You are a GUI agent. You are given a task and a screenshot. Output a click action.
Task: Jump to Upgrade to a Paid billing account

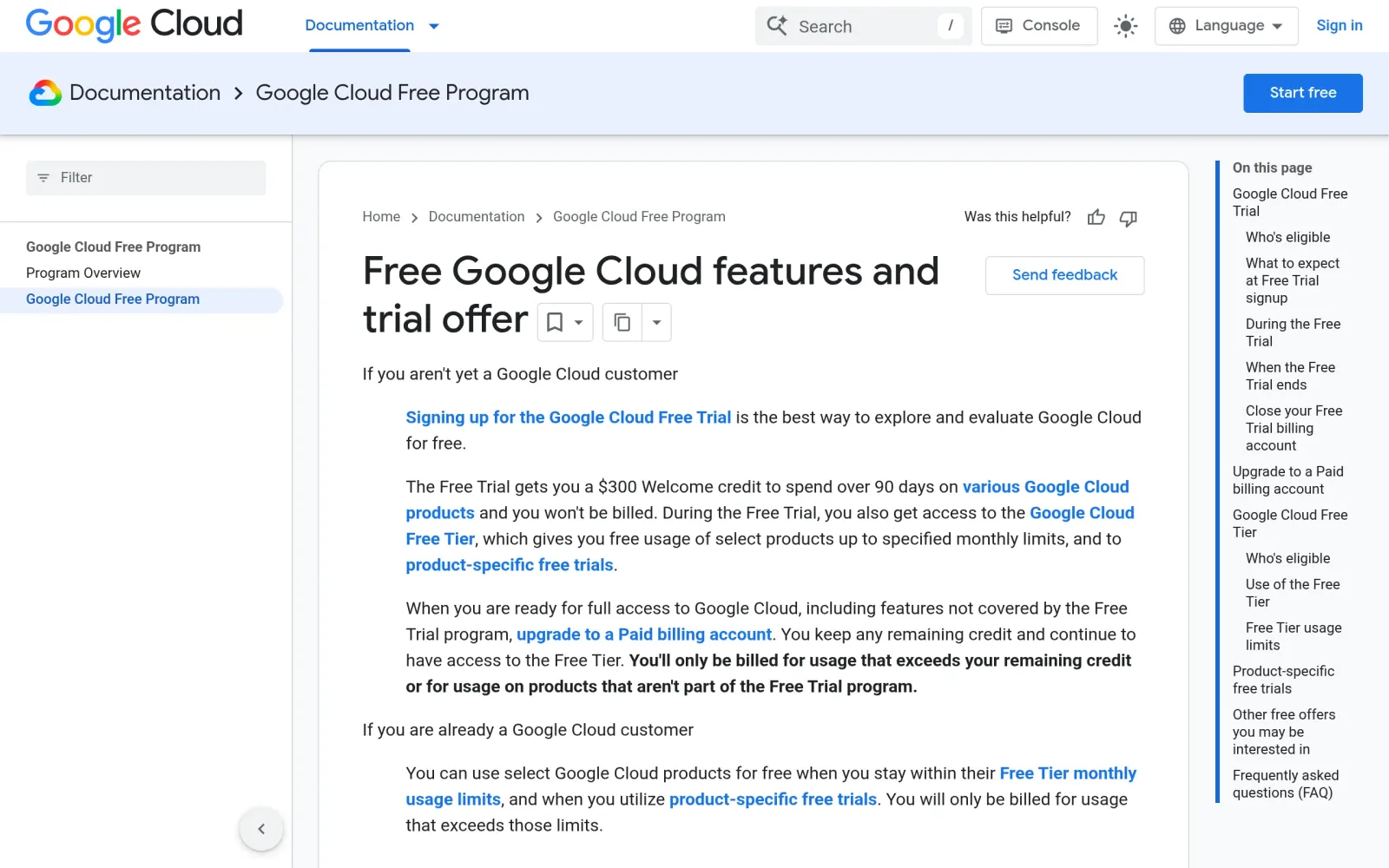pos(1287,480)
